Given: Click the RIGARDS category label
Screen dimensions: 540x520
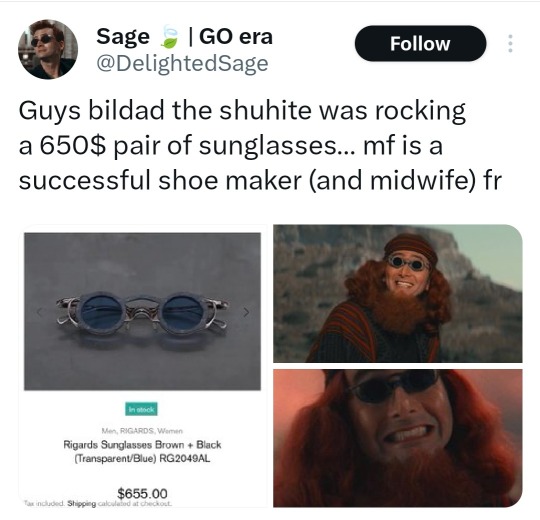Looking at the screenshot, I should (x=137, y=431).
